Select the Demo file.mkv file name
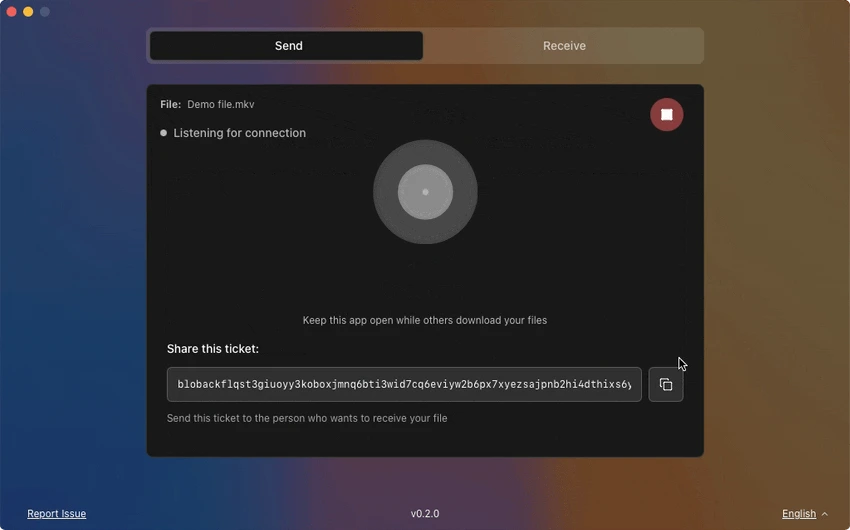 (221, 105)
